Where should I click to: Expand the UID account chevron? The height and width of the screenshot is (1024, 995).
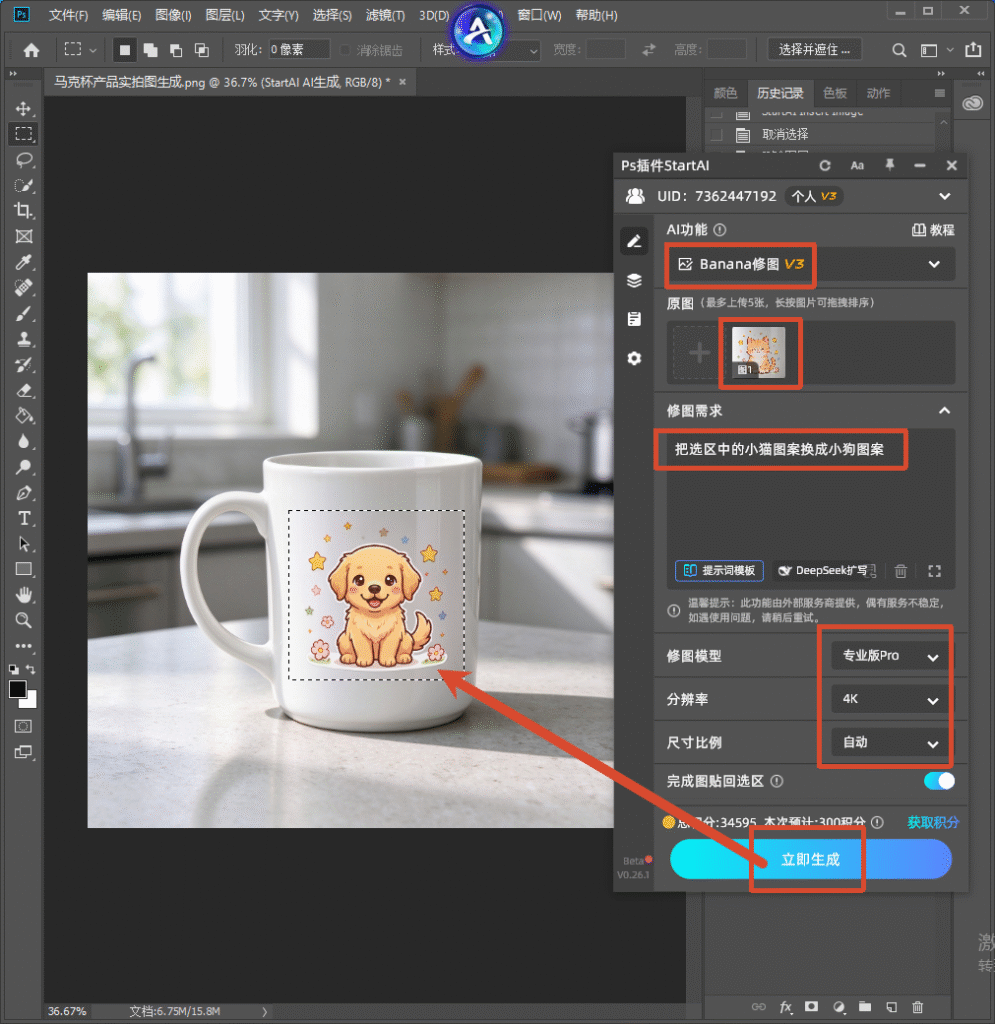(944, 197)
